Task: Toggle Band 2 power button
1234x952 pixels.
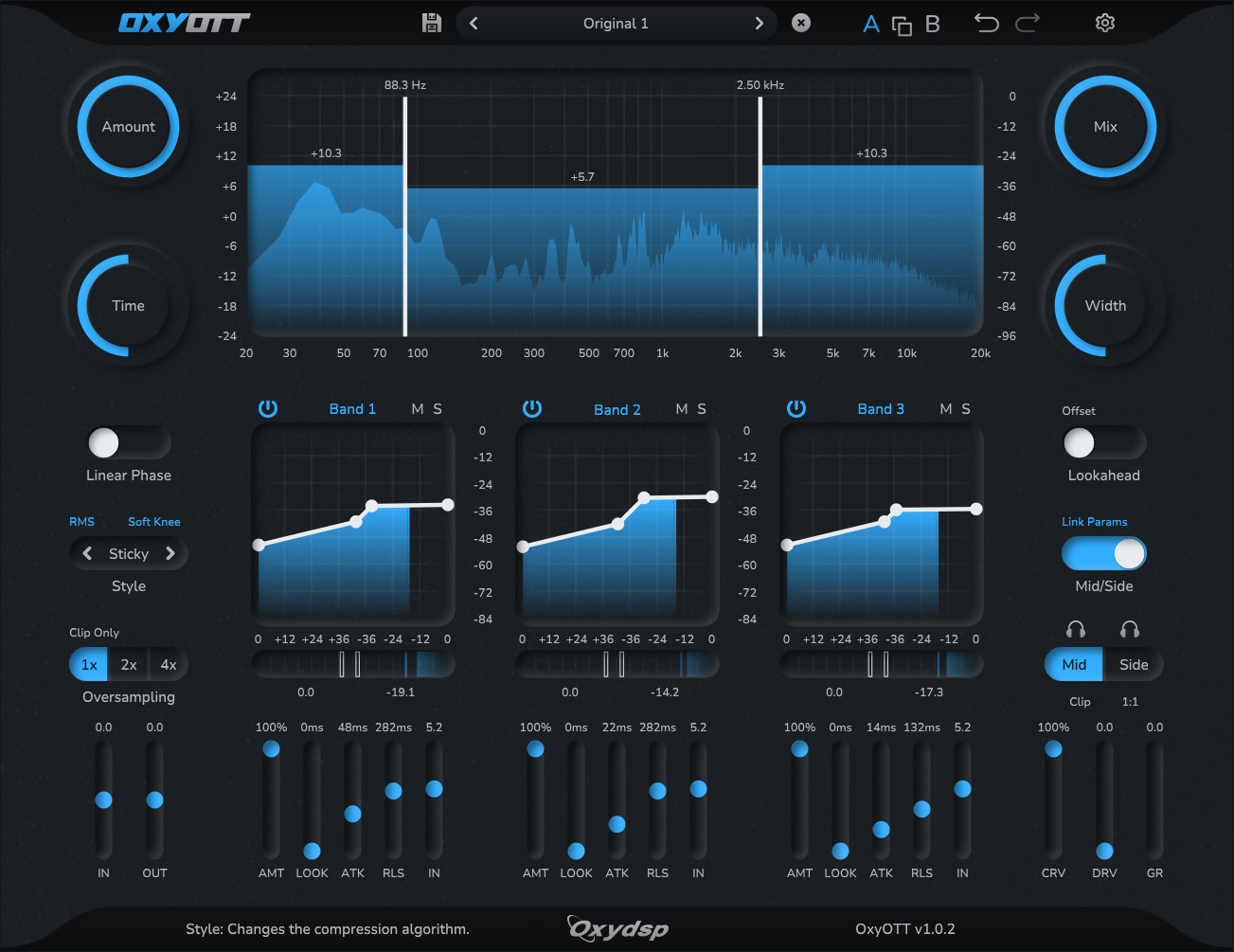Action: coord(532,408)
